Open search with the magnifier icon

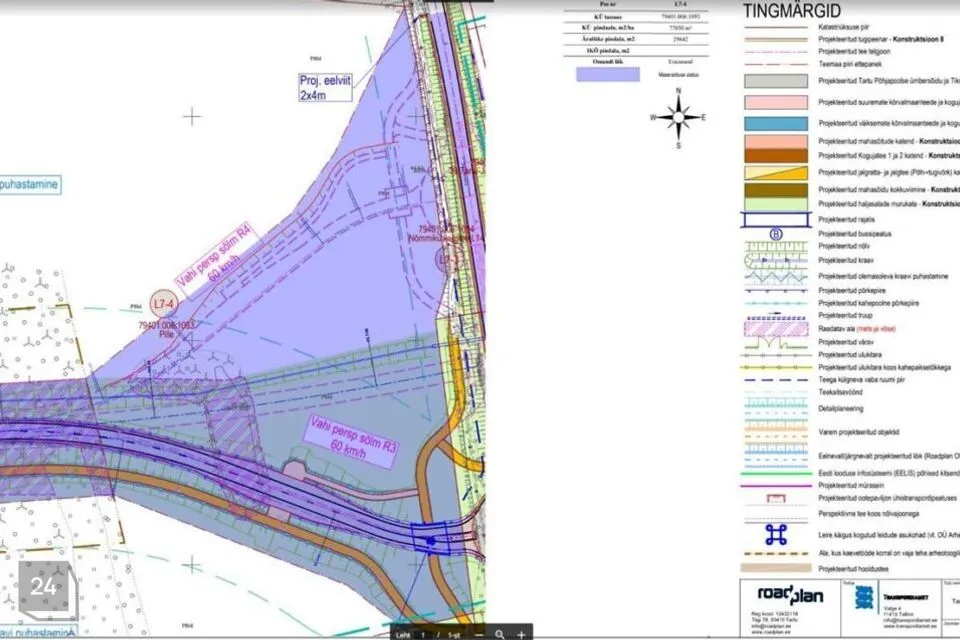(500, 632)
